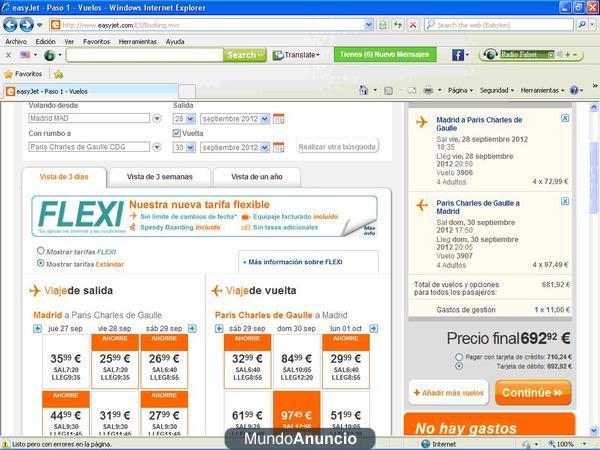Close the toolbar with the X button
Image resolution: width=600 pixels, height=450 pixels.
[8, 55]
